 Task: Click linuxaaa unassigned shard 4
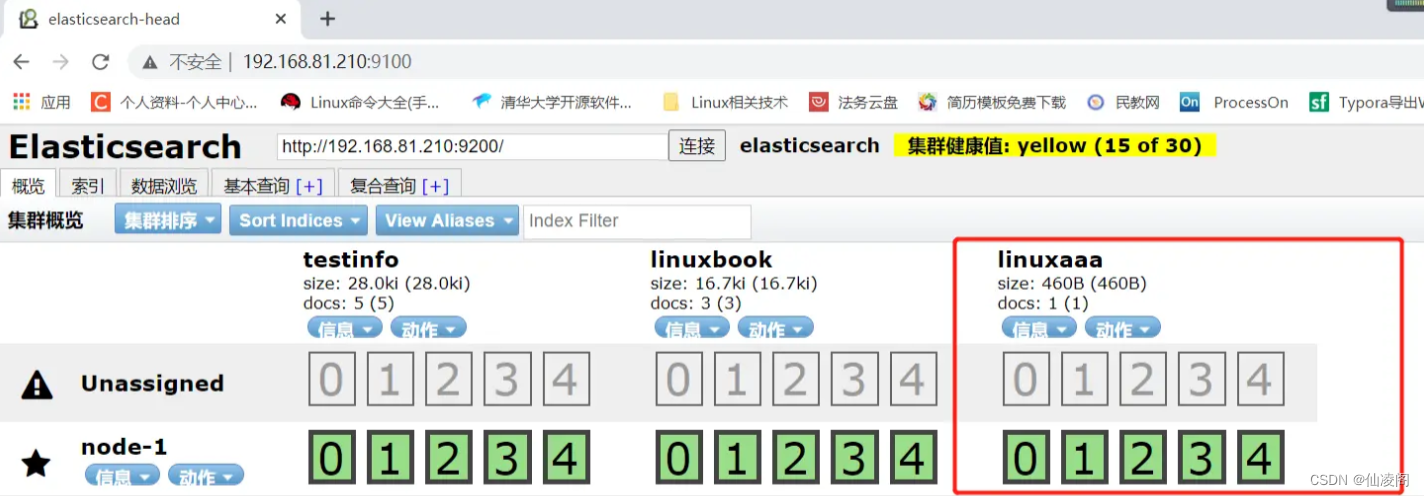click(1260, 380)
